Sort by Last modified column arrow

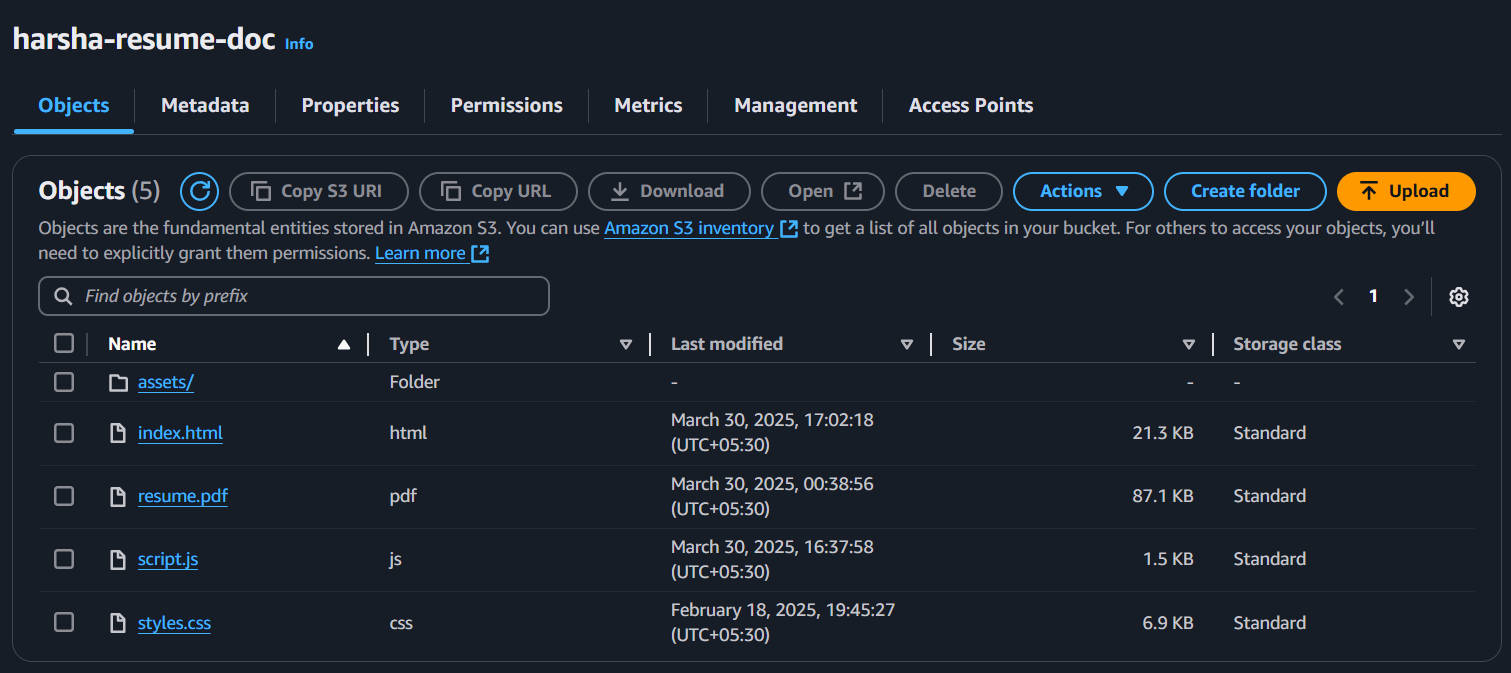tap(907, 344)
